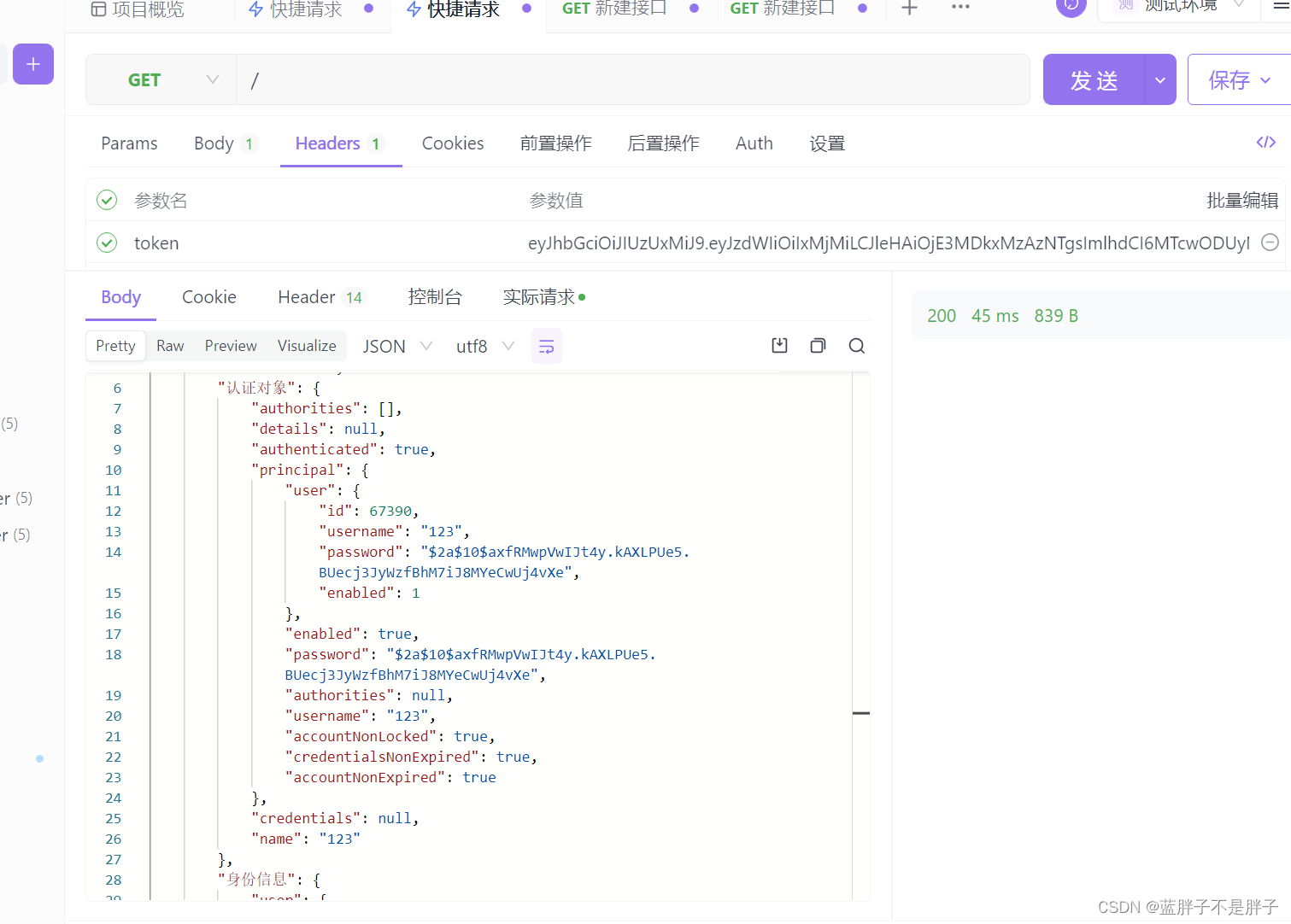Image resolution: width=1291 pixels, height=924 pixels.
Task: Open the 后置操作 tab
Action: (x=664, y=143)
